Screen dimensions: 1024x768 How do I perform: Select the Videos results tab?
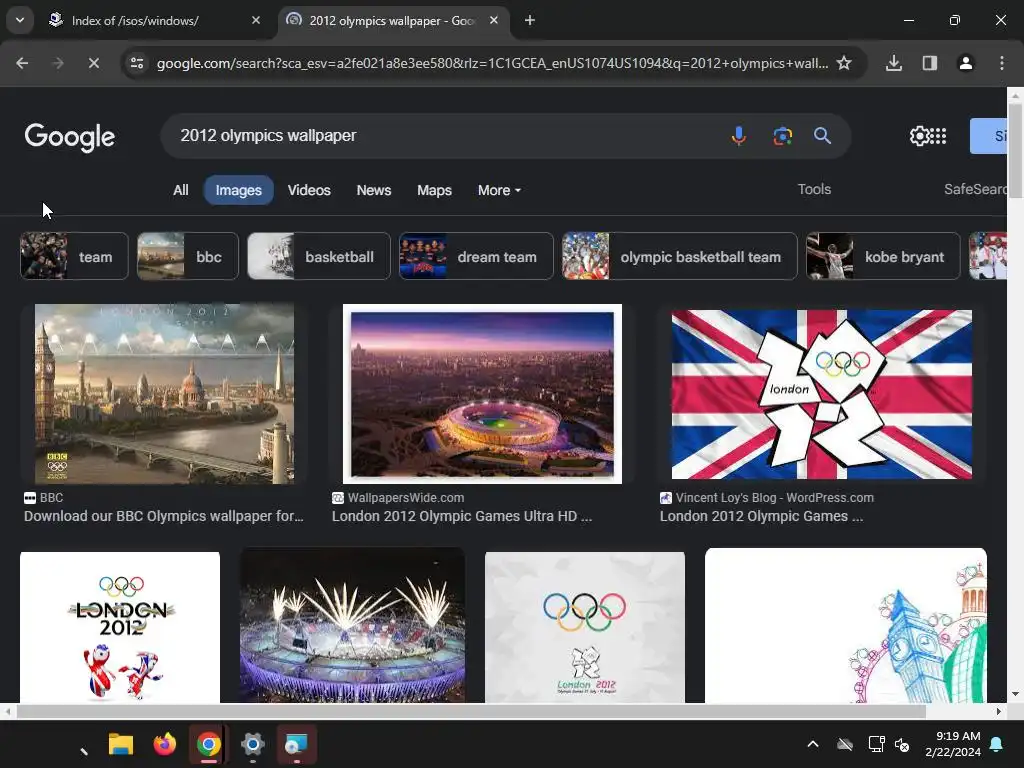click(x=309, y=191)
